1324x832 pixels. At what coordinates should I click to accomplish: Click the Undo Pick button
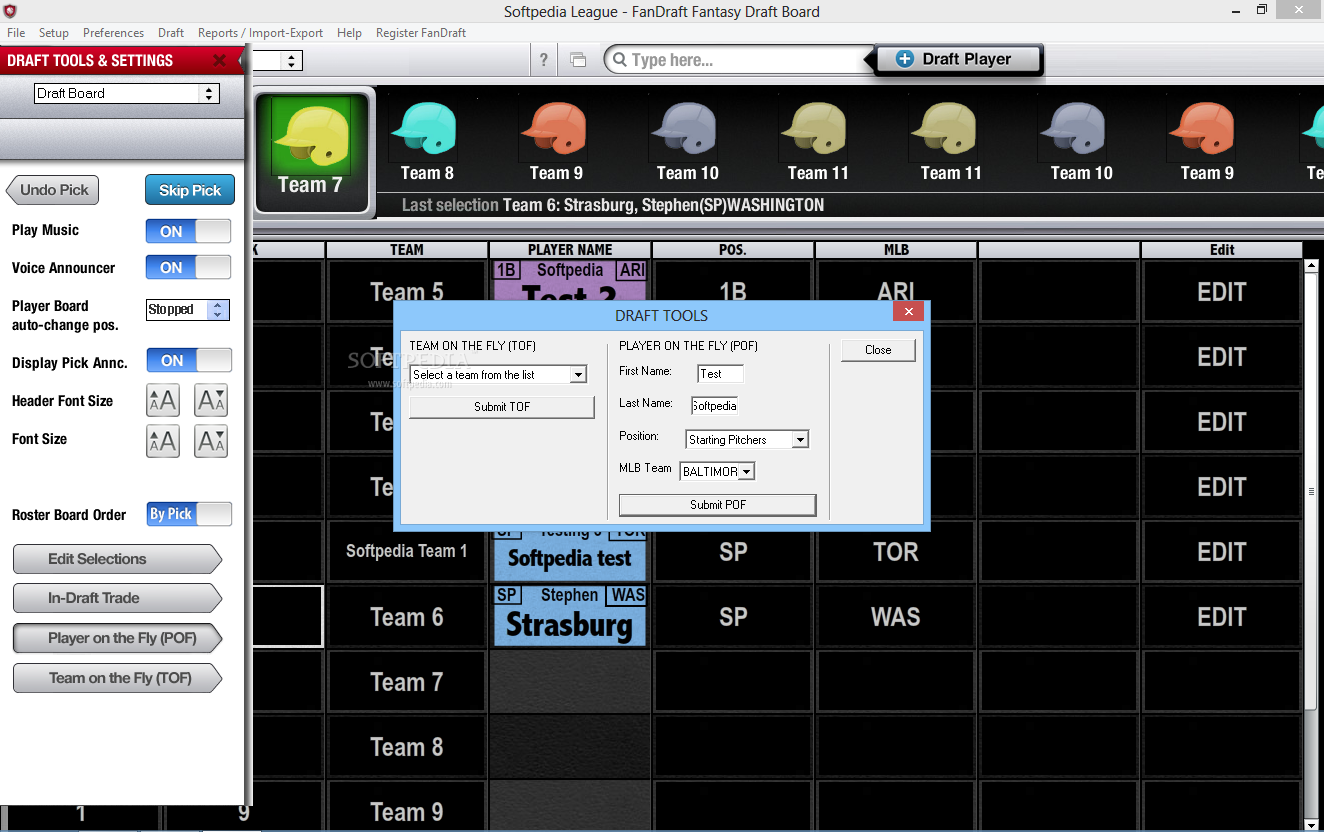pyautogui.click(x=53, y=190)
